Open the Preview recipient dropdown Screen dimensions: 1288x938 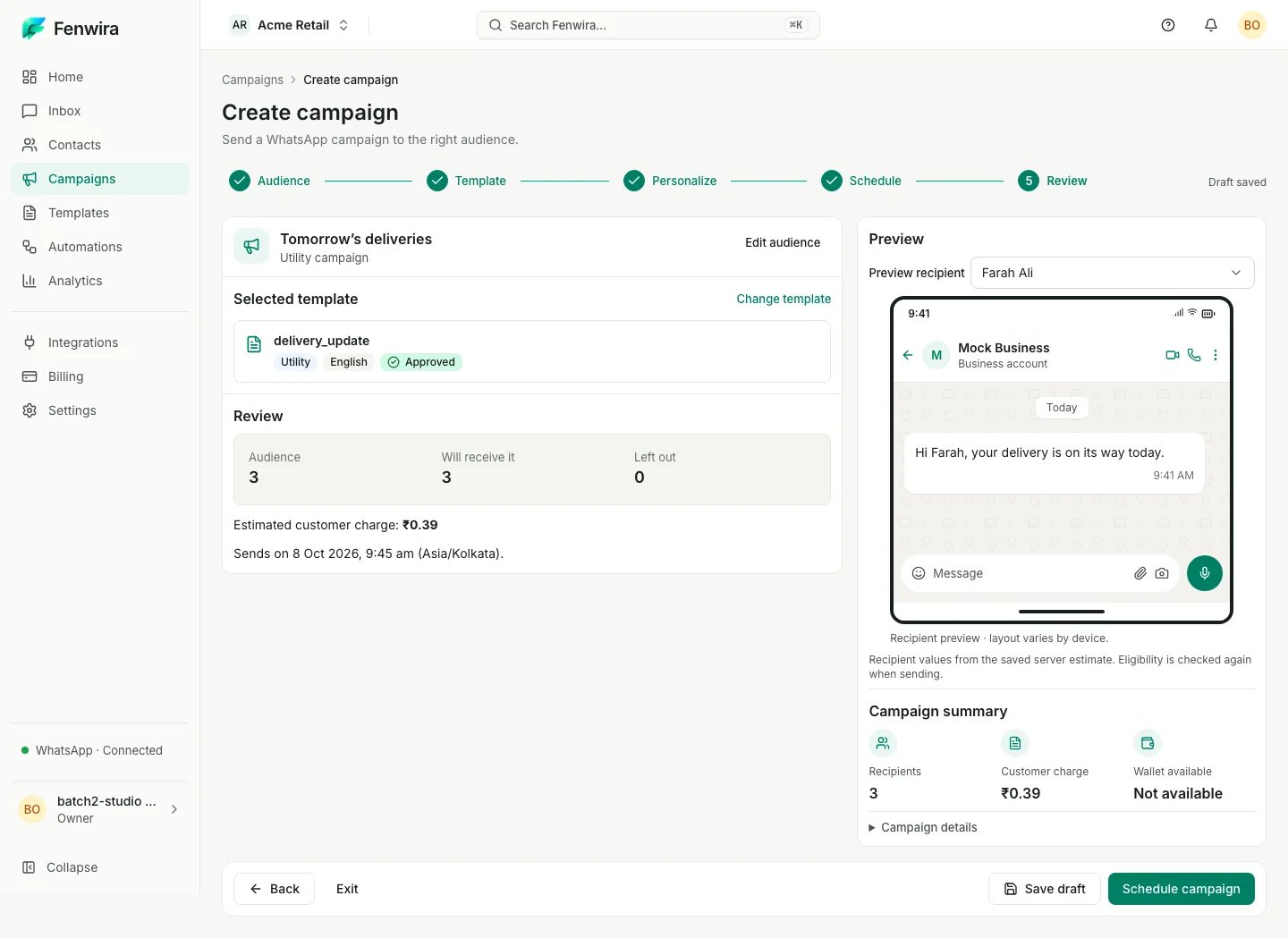(1112, 273)
